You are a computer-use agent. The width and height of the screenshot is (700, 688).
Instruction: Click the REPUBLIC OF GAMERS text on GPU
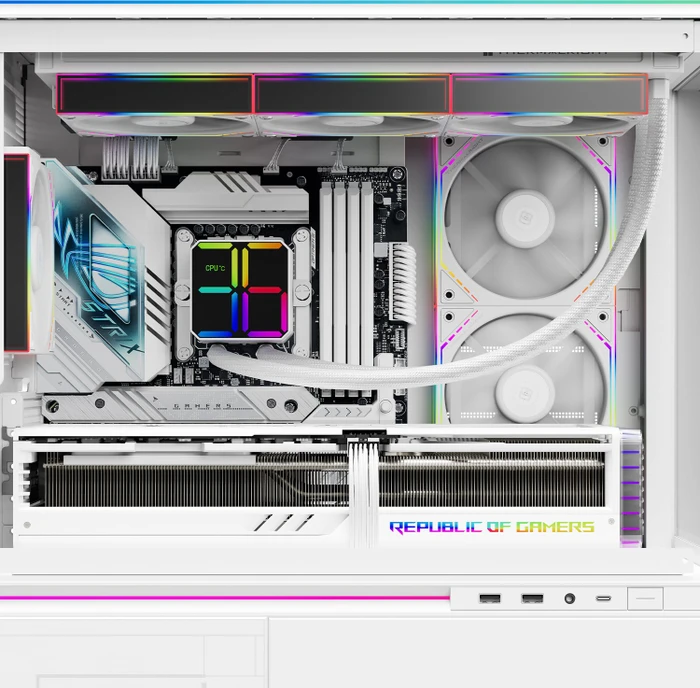coord(492,527)
